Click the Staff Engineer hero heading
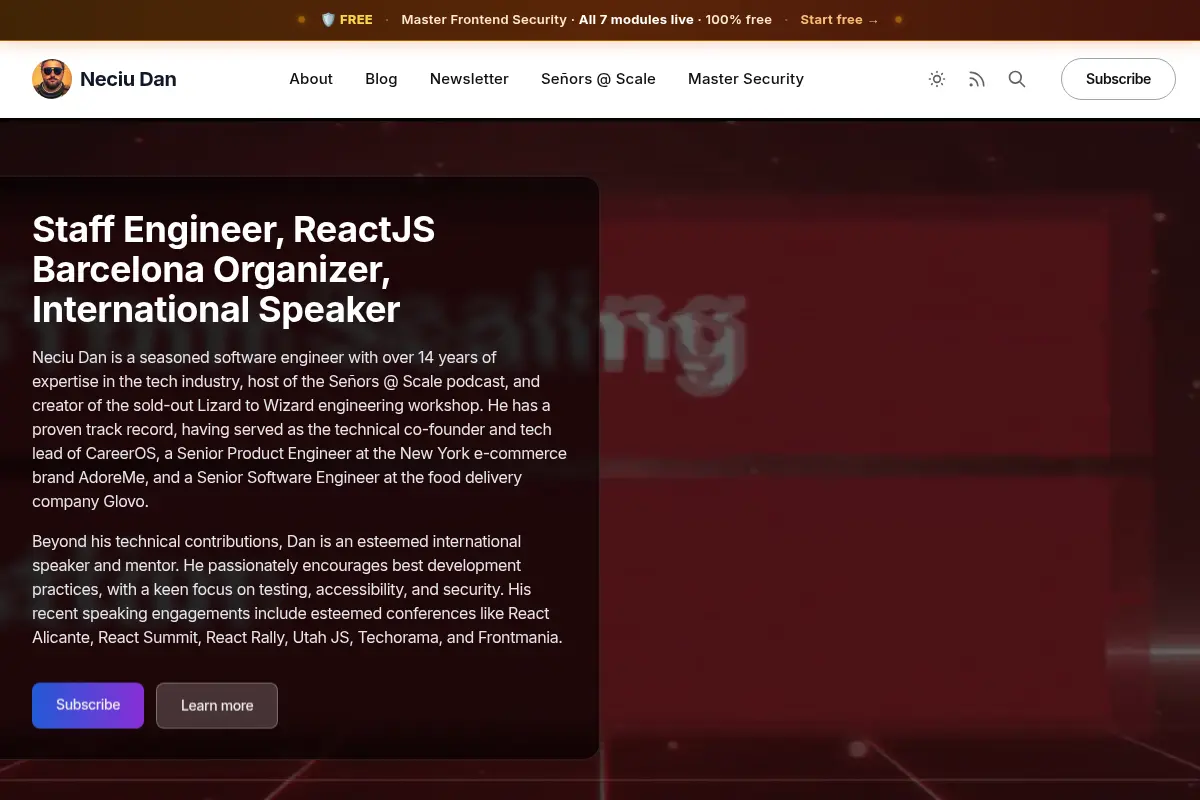Viewport: 1200px width, 800px height. (x=234, y=269)
